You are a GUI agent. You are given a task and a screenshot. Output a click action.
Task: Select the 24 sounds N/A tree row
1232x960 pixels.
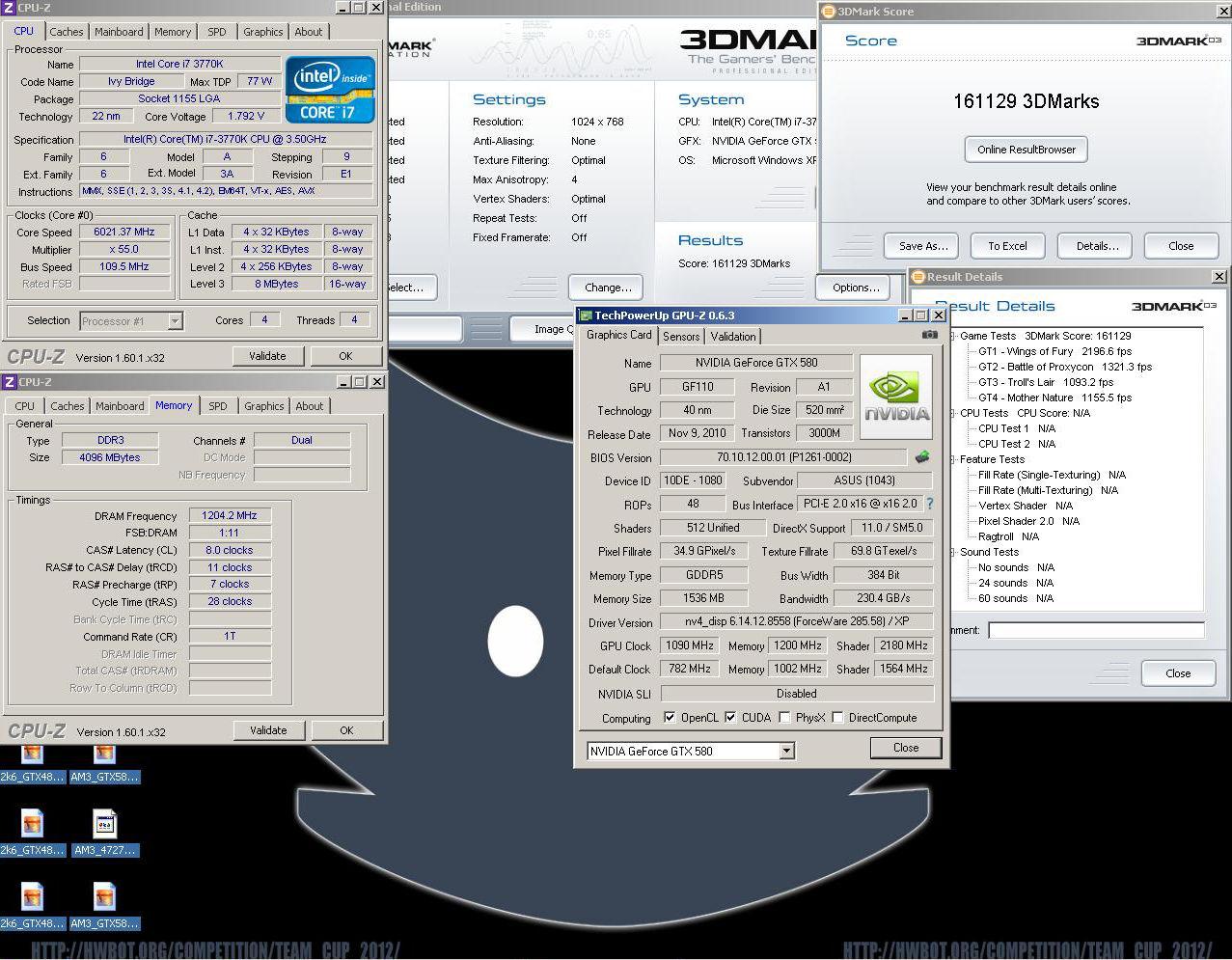click(x=1016, y=583)
